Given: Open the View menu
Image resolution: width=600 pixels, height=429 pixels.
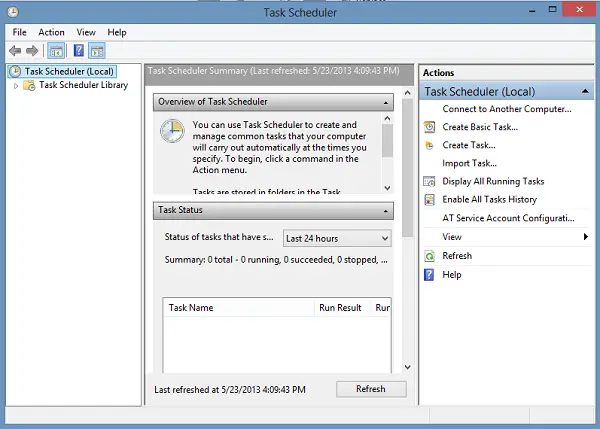Looking at the screenshot, I should pos(86,33).
